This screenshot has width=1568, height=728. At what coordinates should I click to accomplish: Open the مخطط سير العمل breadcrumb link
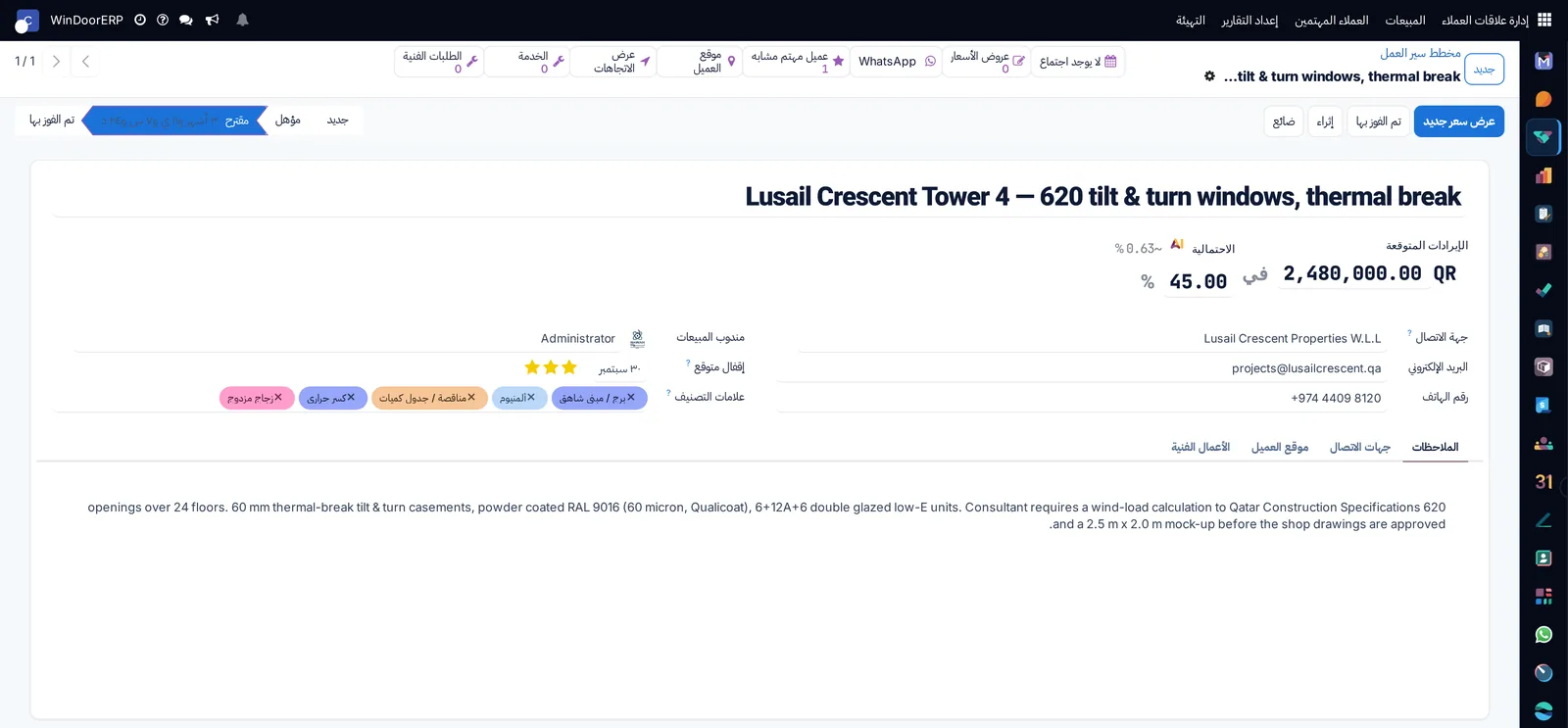tap(1420, 53)
